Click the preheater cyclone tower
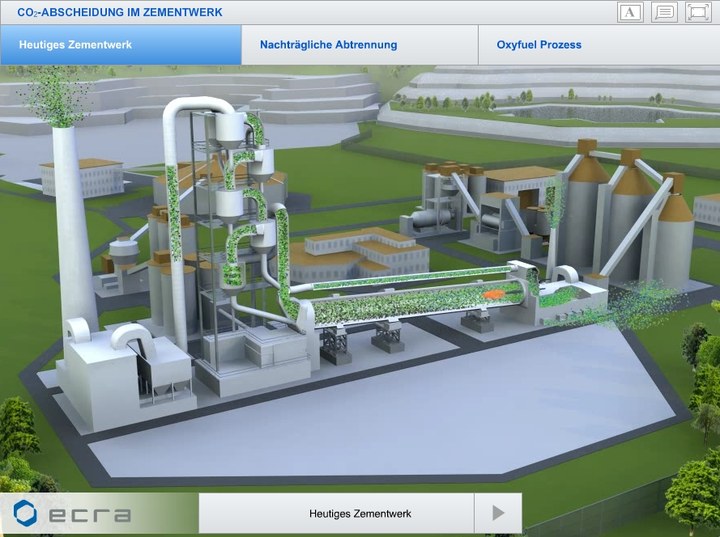 tap(238, 200)
